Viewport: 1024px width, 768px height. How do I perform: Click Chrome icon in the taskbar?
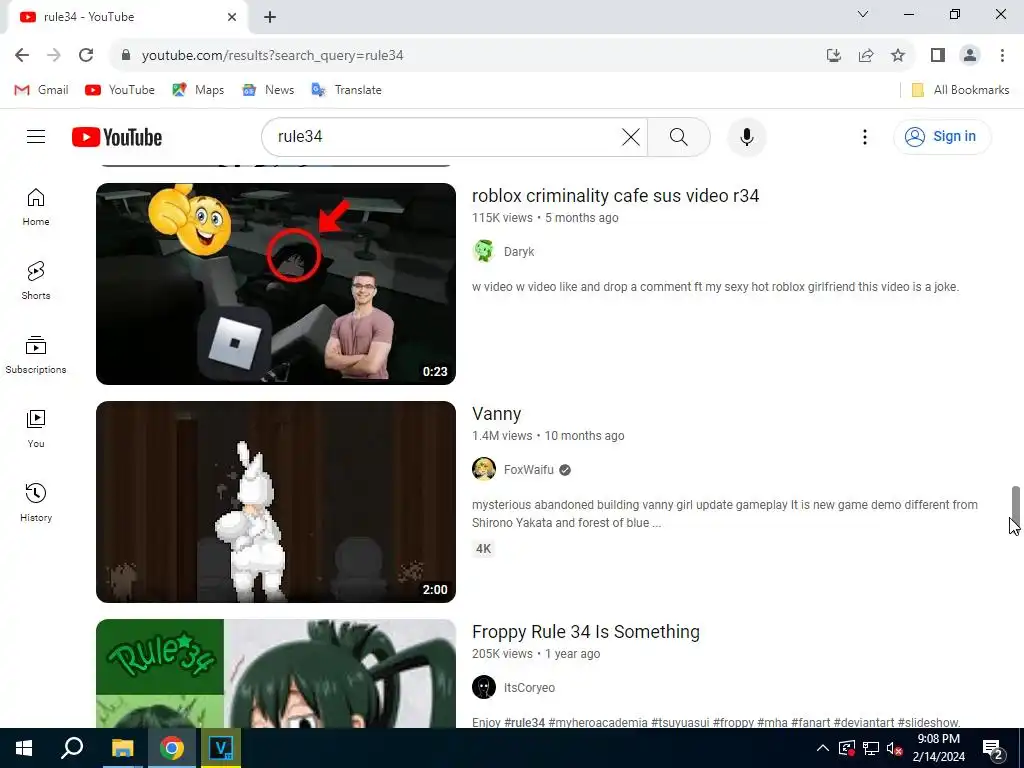172,748
